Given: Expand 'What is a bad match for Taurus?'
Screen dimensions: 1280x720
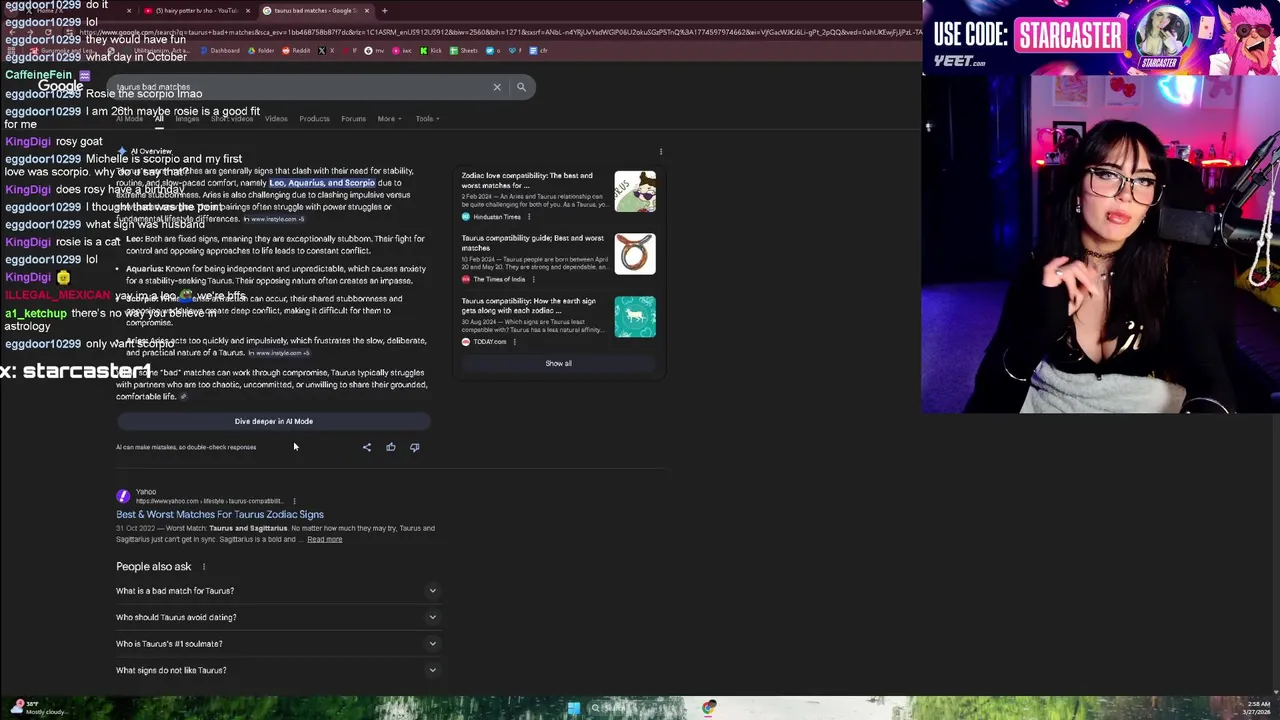Looking at the screenshot, I should coord(277,591).
